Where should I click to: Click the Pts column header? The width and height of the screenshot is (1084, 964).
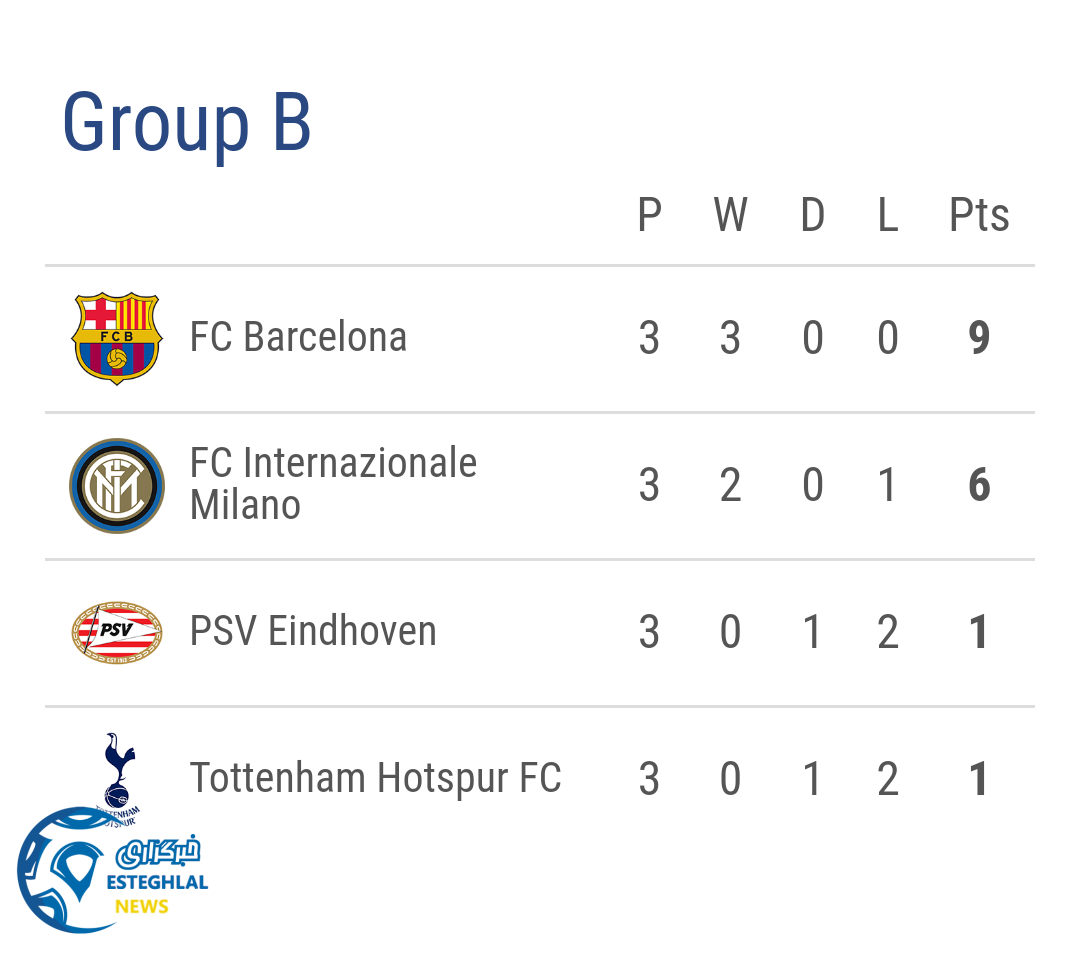[x=979, y=215]
